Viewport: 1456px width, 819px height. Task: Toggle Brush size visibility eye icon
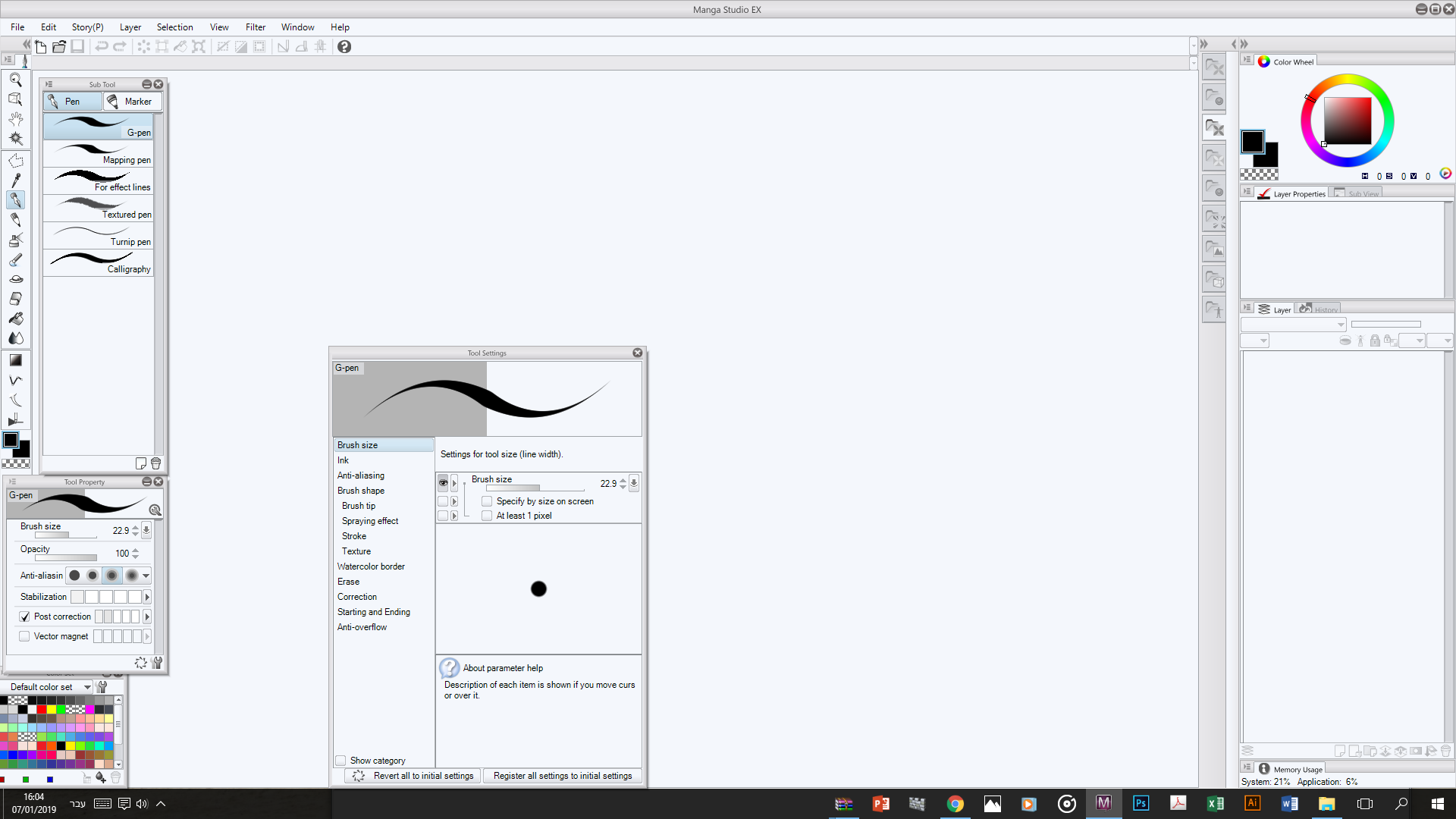(x=443, y=483)
